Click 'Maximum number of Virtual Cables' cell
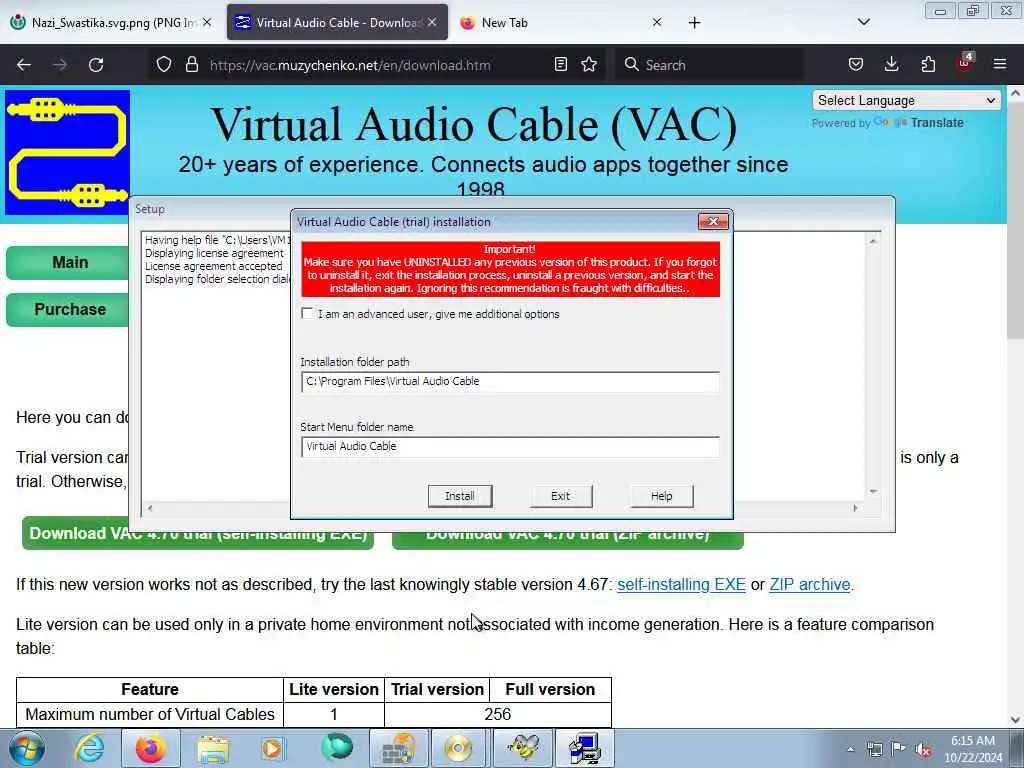 [x=150, y=714]
